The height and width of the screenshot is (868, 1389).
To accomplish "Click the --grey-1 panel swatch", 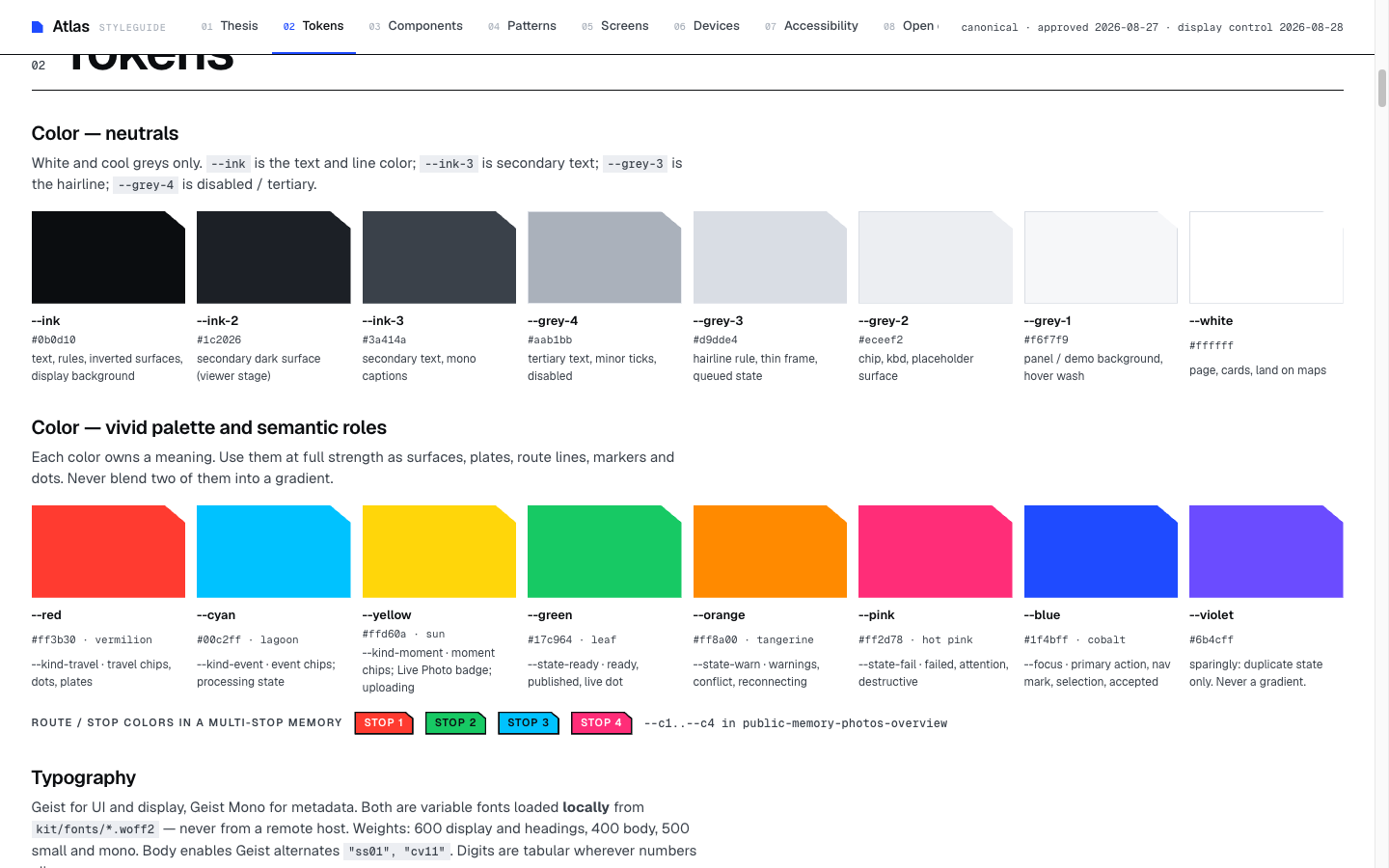I will tap(1101, 258).
